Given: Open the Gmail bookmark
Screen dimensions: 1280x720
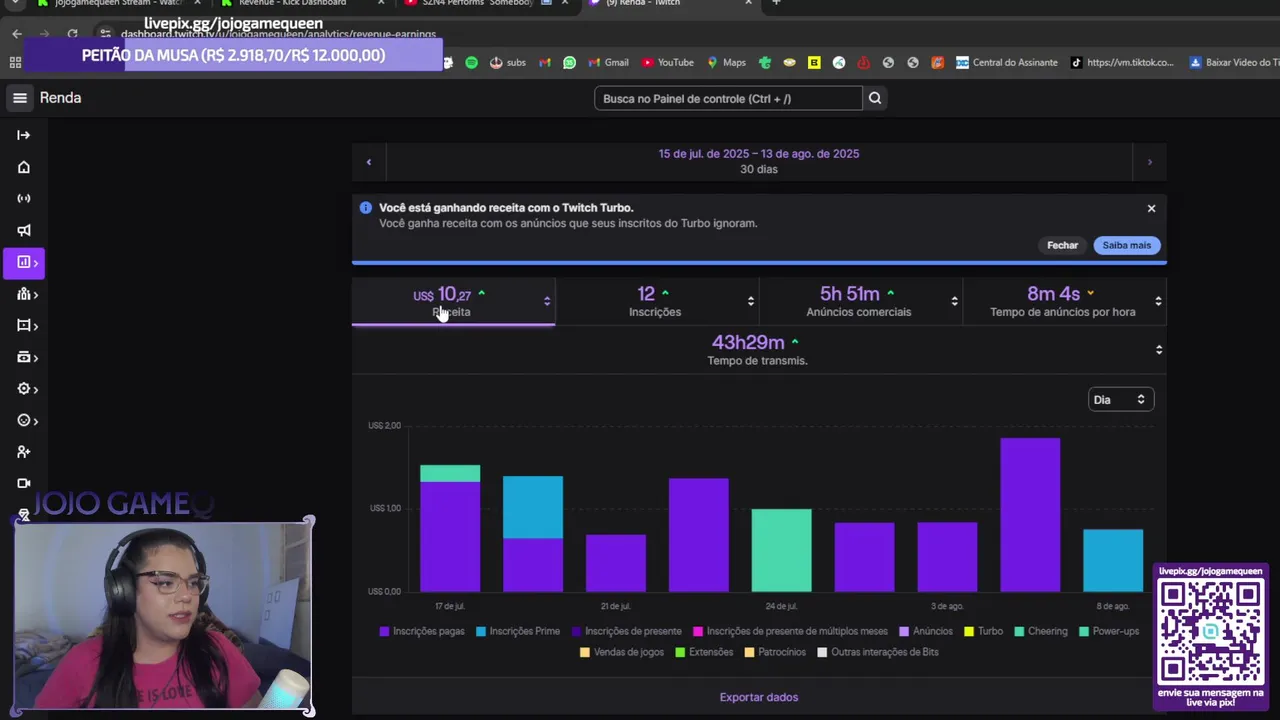Looking at the screenshot, I should coord(609,62).
